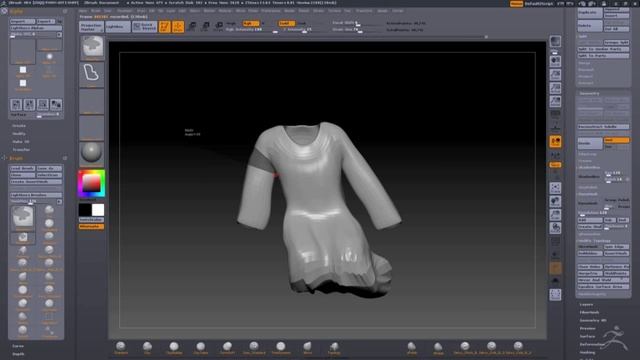Open the Preferences menu in menu bar

tap(271, 11)
